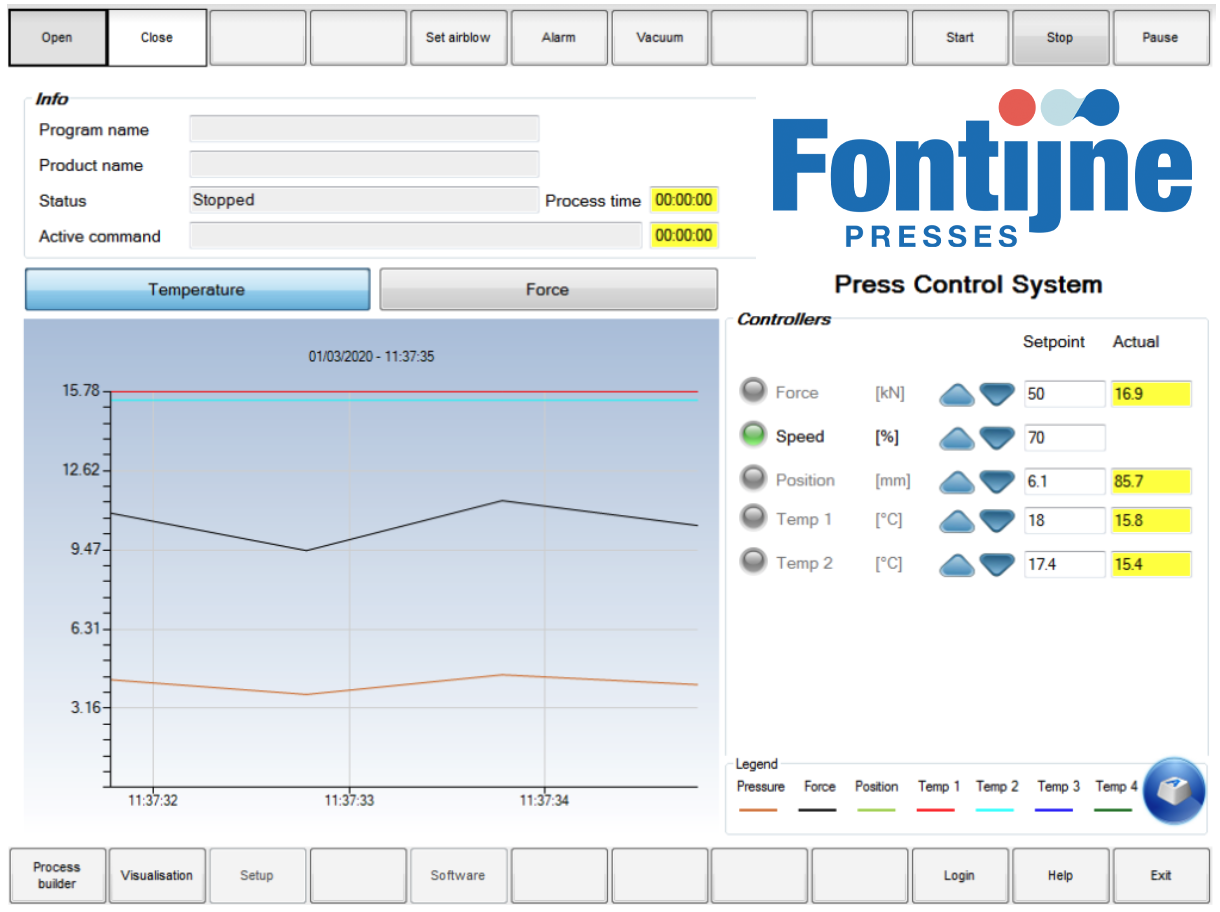Decrease Temp 2 setpoint down arrow

(x=997, y=565)
